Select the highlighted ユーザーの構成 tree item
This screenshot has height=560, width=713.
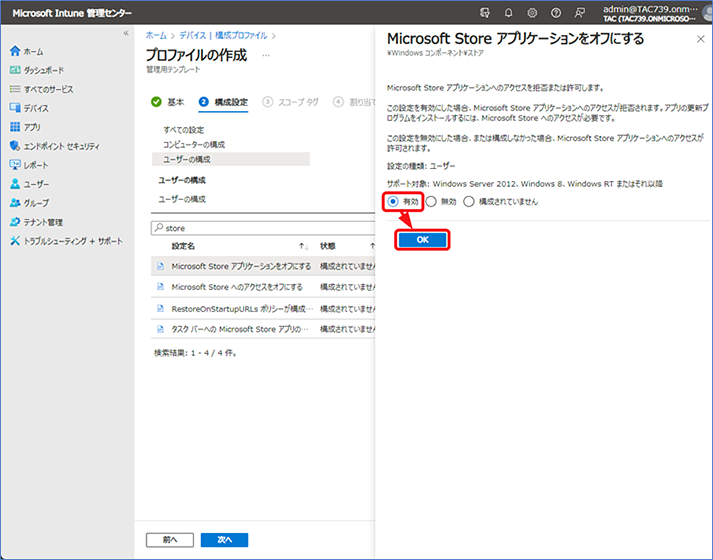pyautogui.click(x=231, y=159)
